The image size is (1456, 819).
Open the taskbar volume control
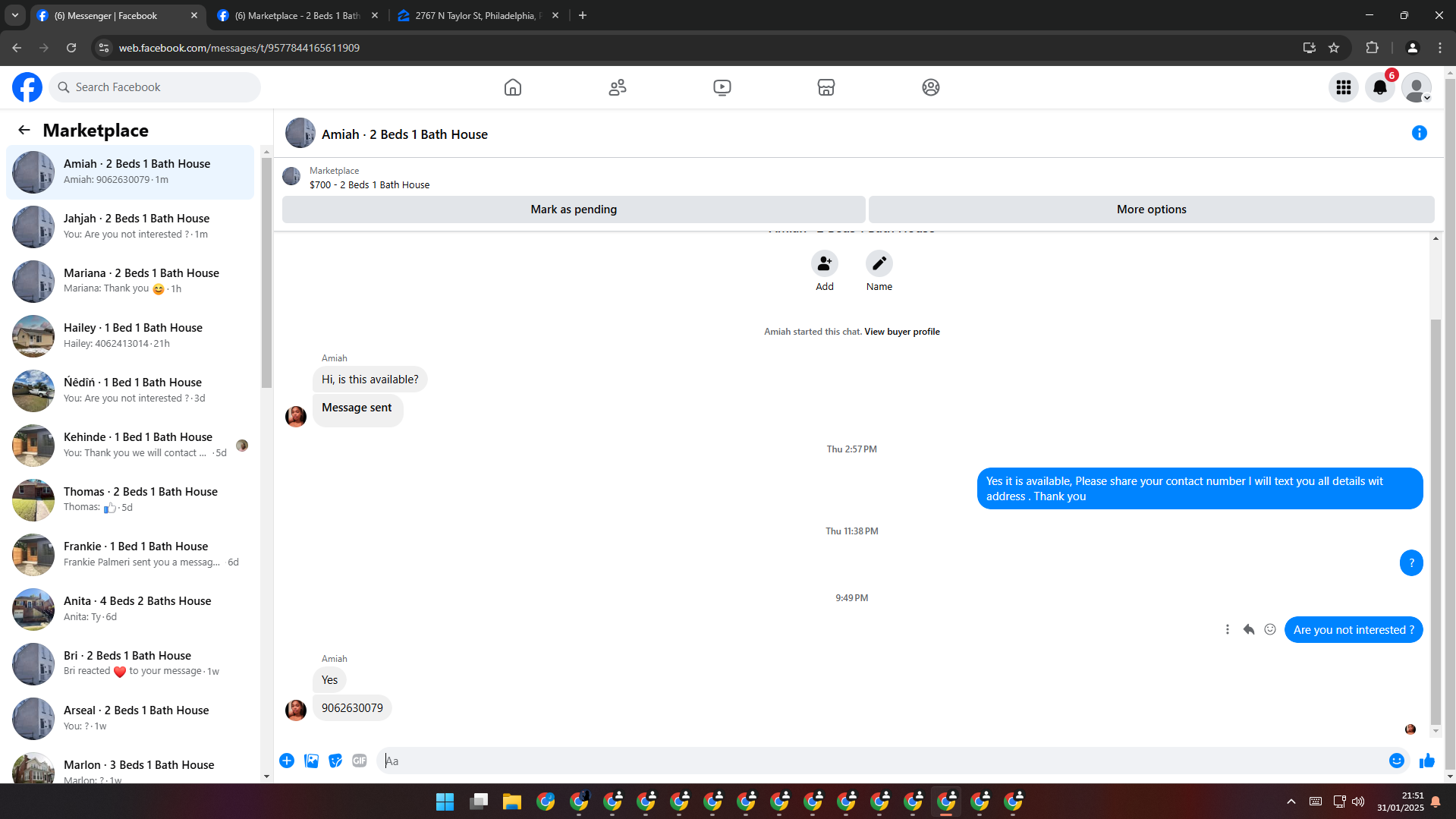point(1358,802)
